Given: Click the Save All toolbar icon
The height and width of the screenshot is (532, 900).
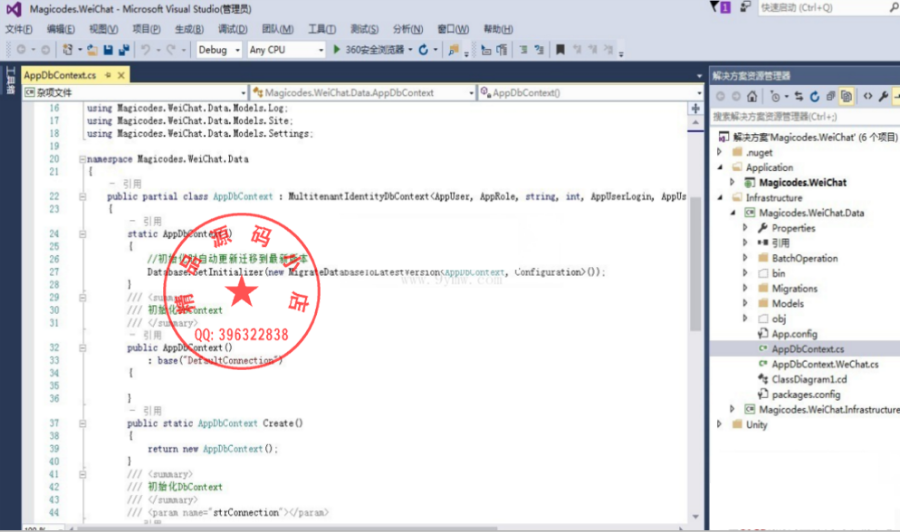Looking at the screenshot, I should 123,50.
